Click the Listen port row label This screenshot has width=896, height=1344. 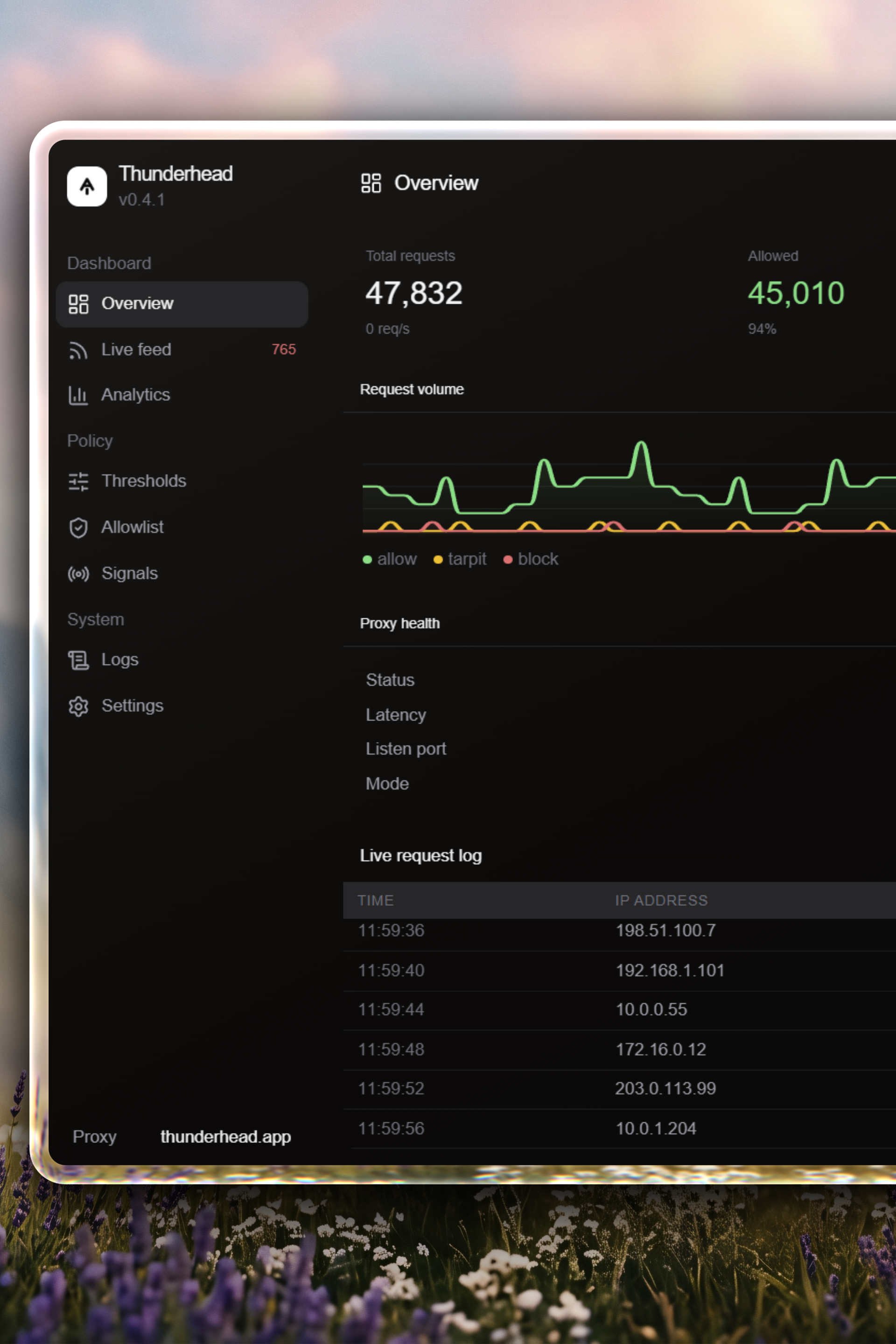pos(406,750)
